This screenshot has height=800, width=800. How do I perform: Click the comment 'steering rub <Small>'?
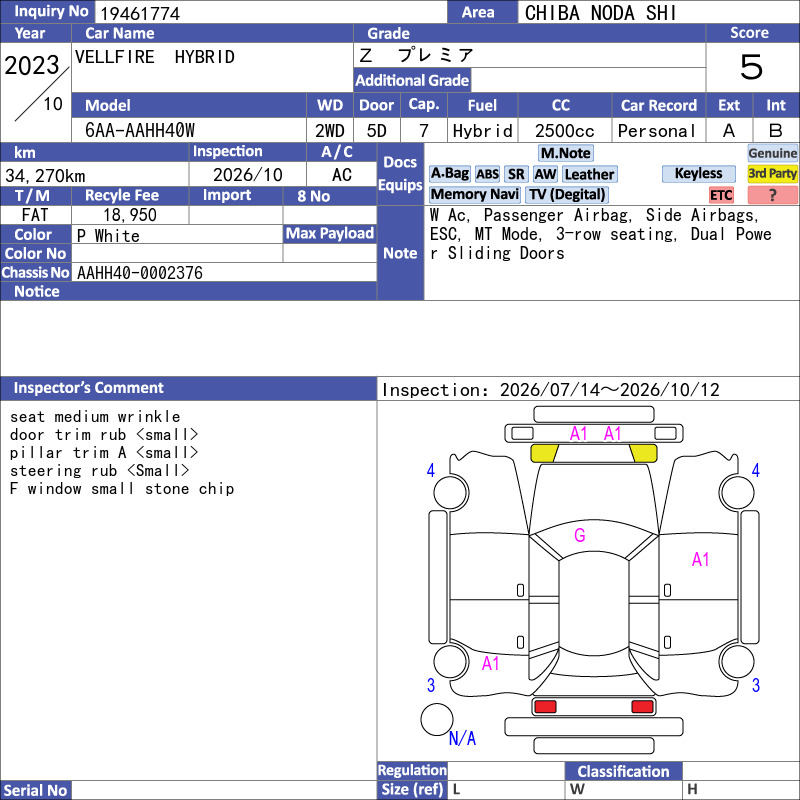coord(99,470)
